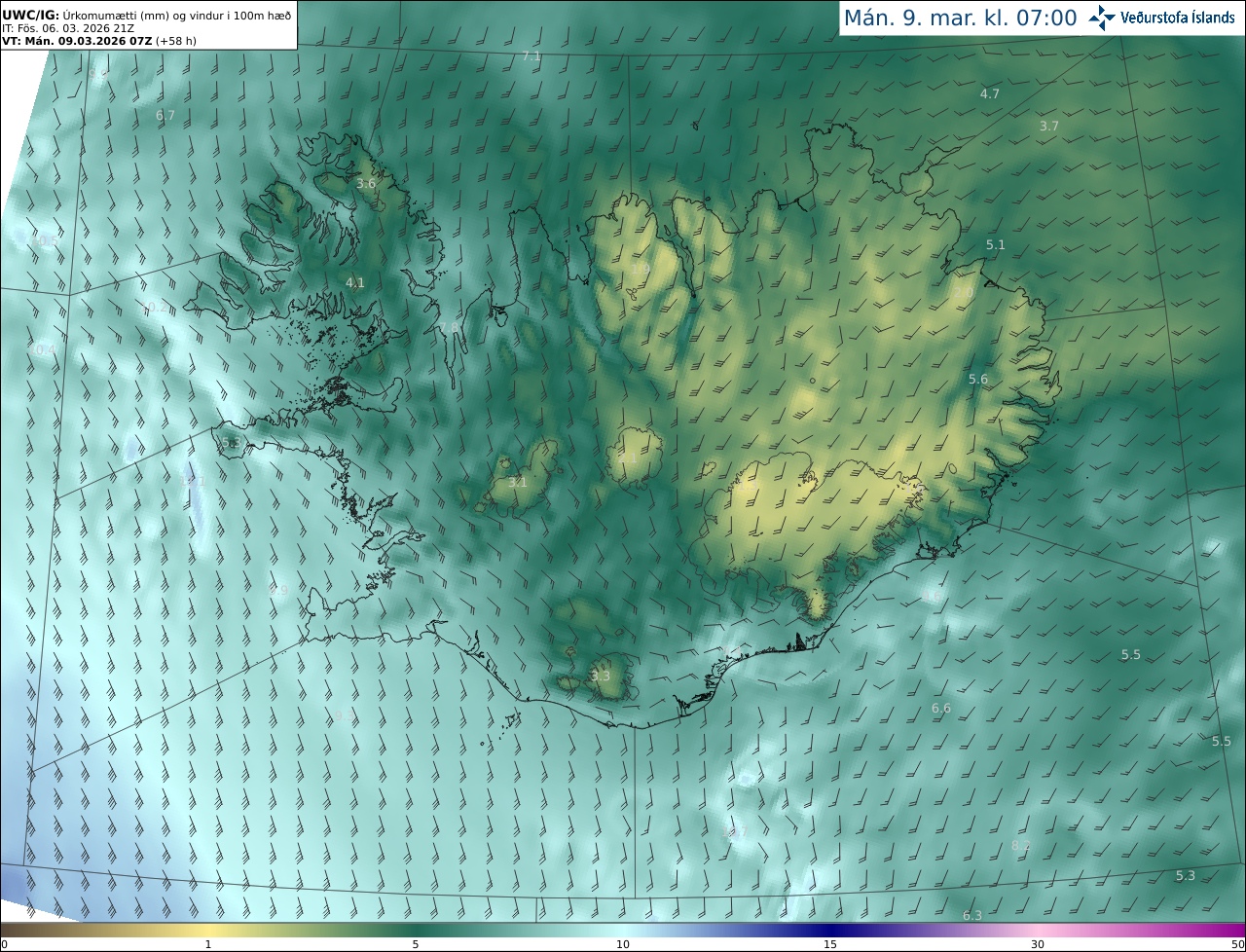Click the 'Mán. 9. mar. kl. 07:00' timestamp
Viewport: 1246px width, 952px height.
(960, 18)
